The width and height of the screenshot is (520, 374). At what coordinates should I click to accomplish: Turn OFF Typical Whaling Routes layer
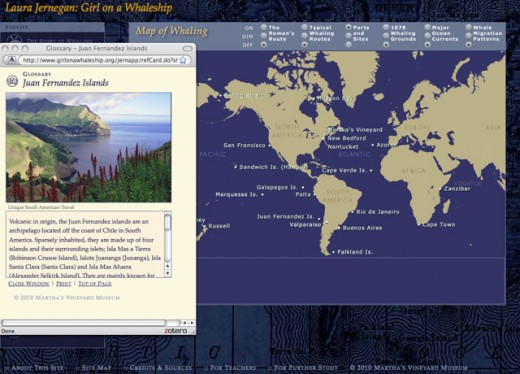(x=304, y=45)
